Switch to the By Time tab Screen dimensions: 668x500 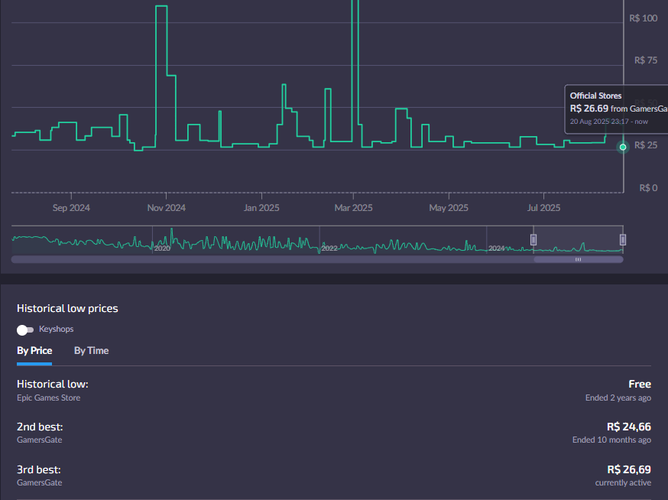coord(91,351)
